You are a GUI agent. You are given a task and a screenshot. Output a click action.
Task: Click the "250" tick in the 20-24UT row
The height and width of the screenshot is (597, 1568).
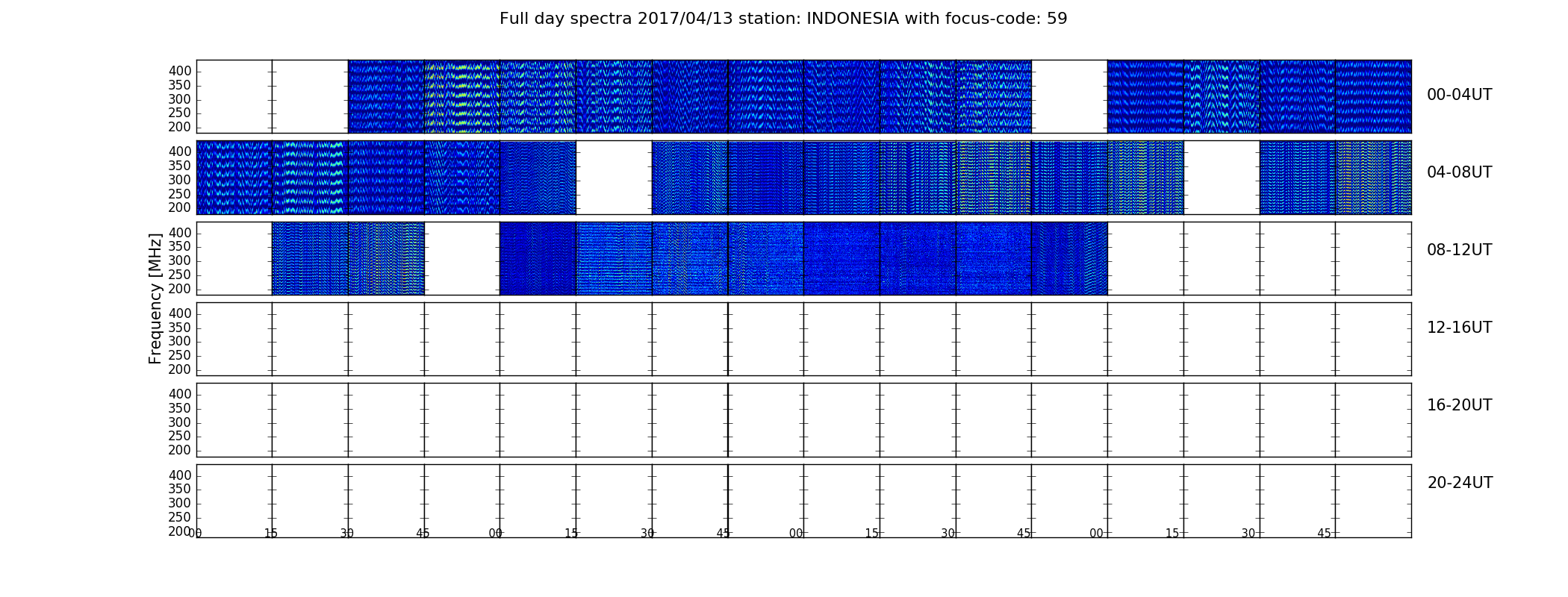pyautogui.click(x=180, y=517)
